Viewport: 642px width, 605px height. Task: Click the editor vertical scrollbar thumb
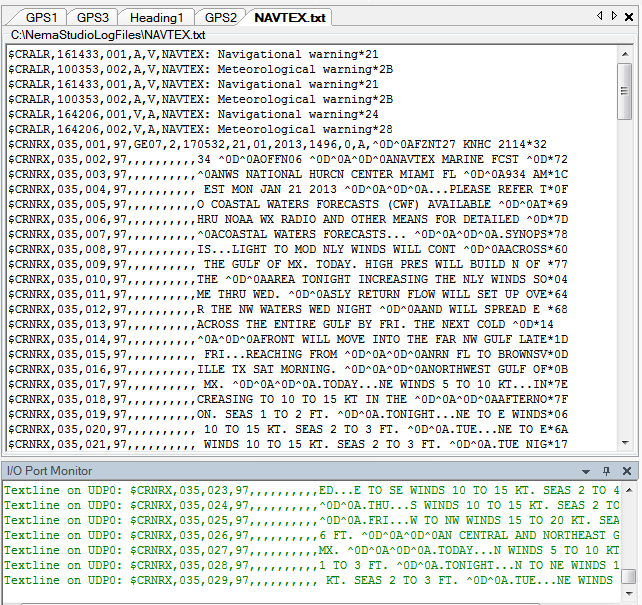click(625, 100)
